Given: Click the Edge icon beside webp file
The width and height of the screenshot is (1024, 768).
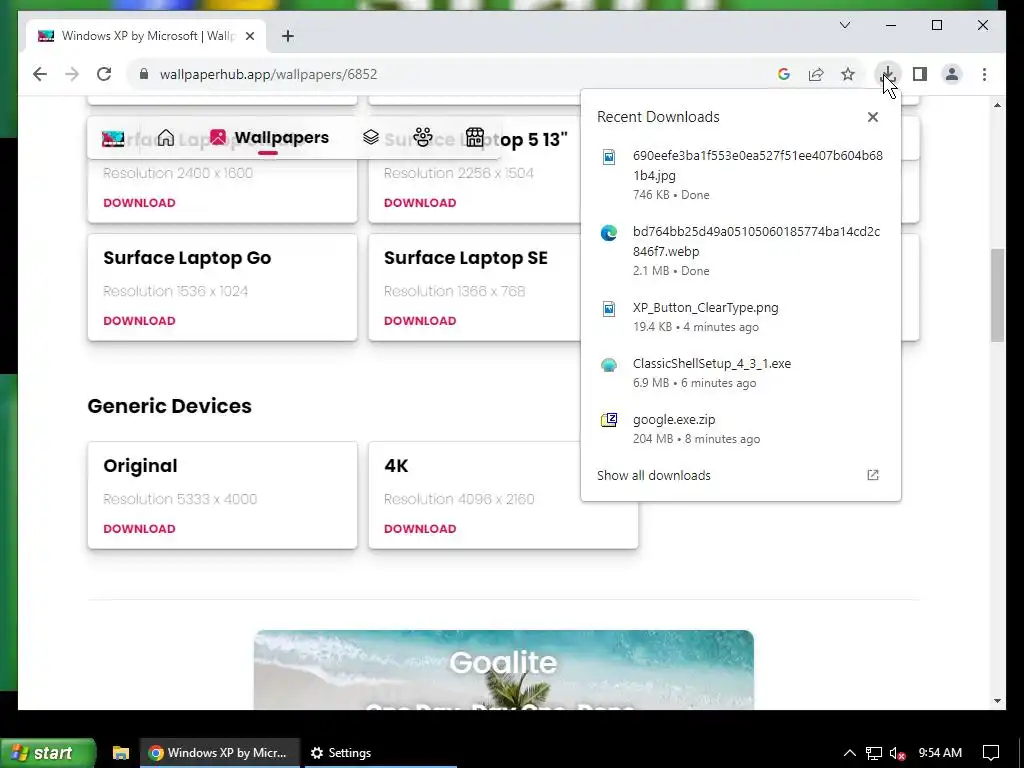Looking at the screenshot, I should (609, 232).
